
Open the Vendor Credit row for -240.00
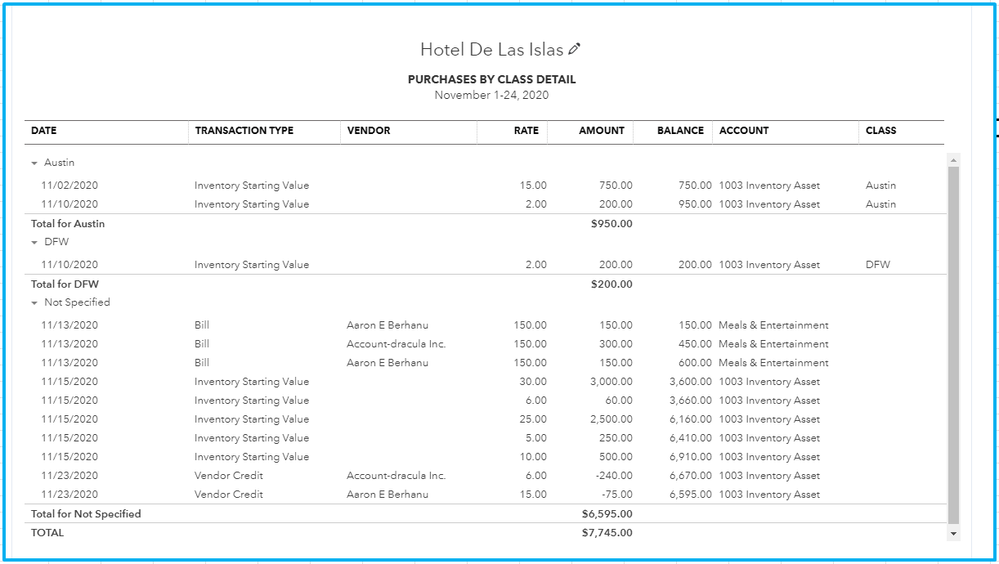484,475
